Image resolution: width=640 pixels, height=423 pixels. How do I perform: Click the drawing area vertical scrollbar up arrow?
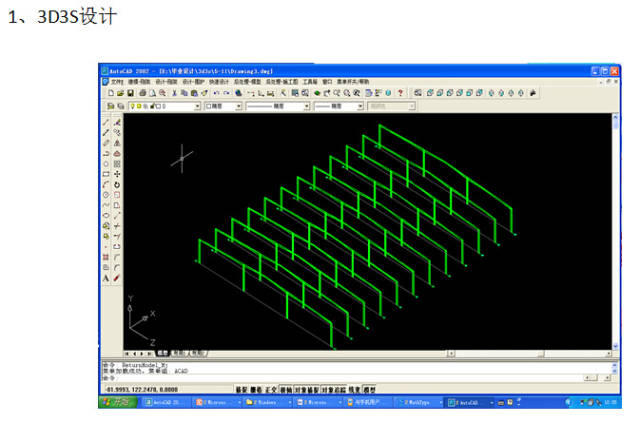coord(616,117)
